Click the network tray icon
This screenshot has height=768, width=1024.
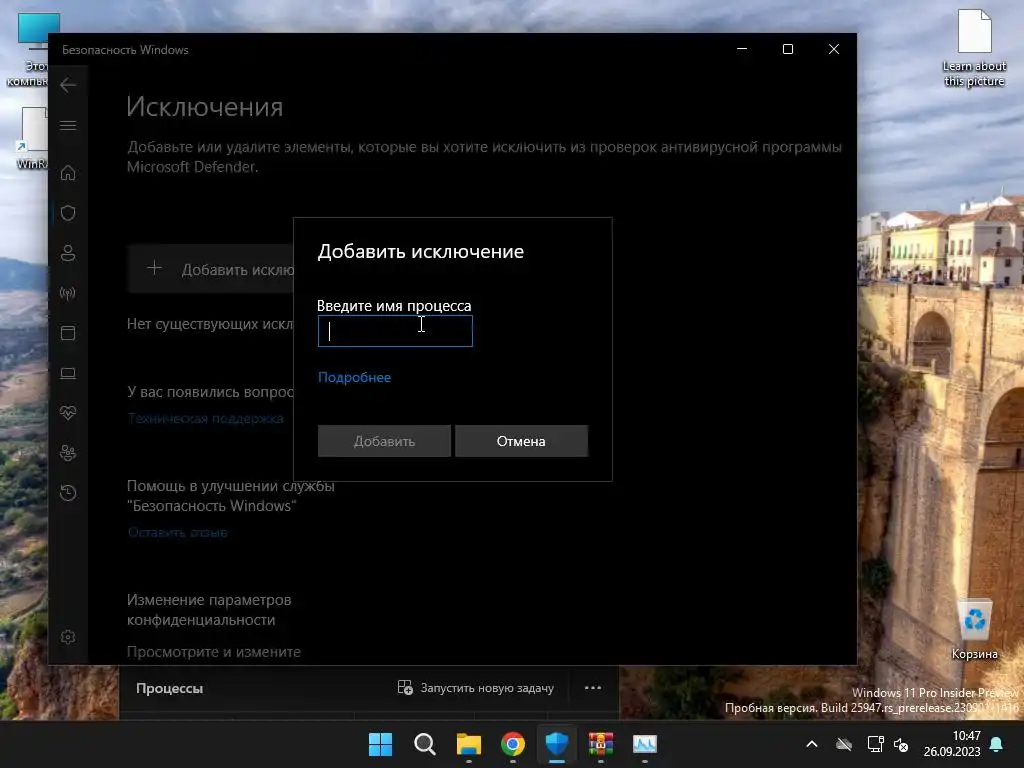(875, 744)
